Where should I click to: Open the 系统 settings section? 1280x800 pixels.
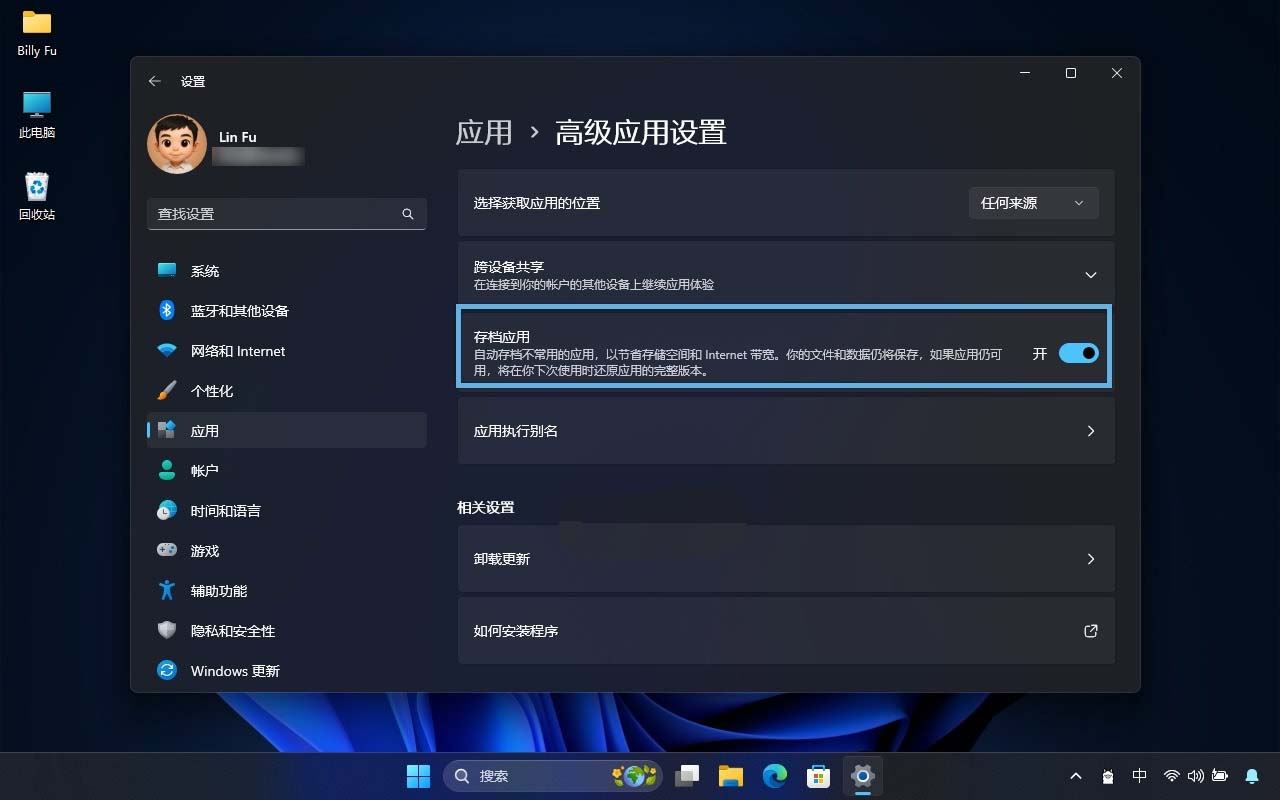point(205,270)
